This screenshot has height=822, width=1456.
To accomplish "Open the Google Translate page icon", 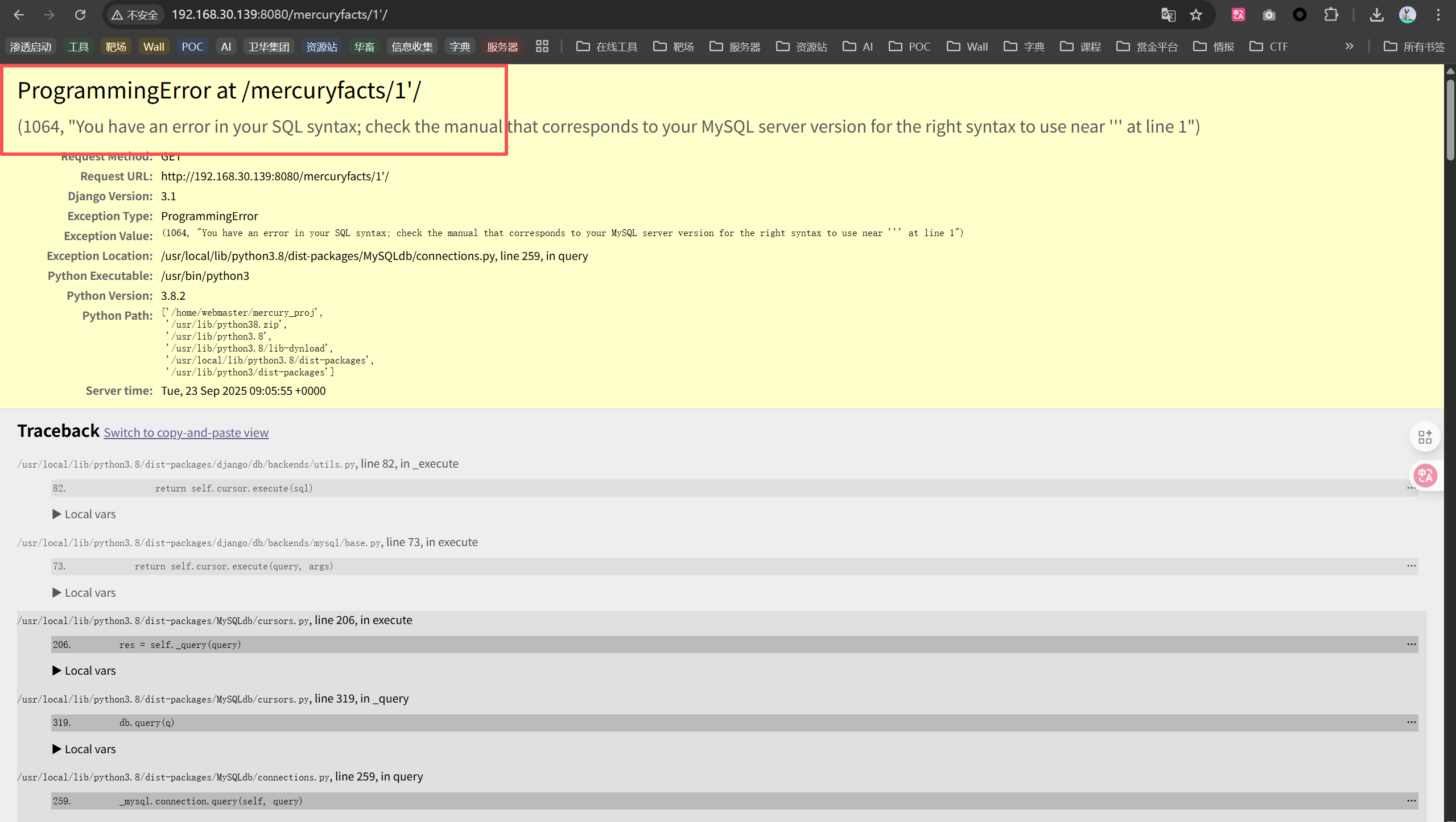I will click(x=1168, y=15).
